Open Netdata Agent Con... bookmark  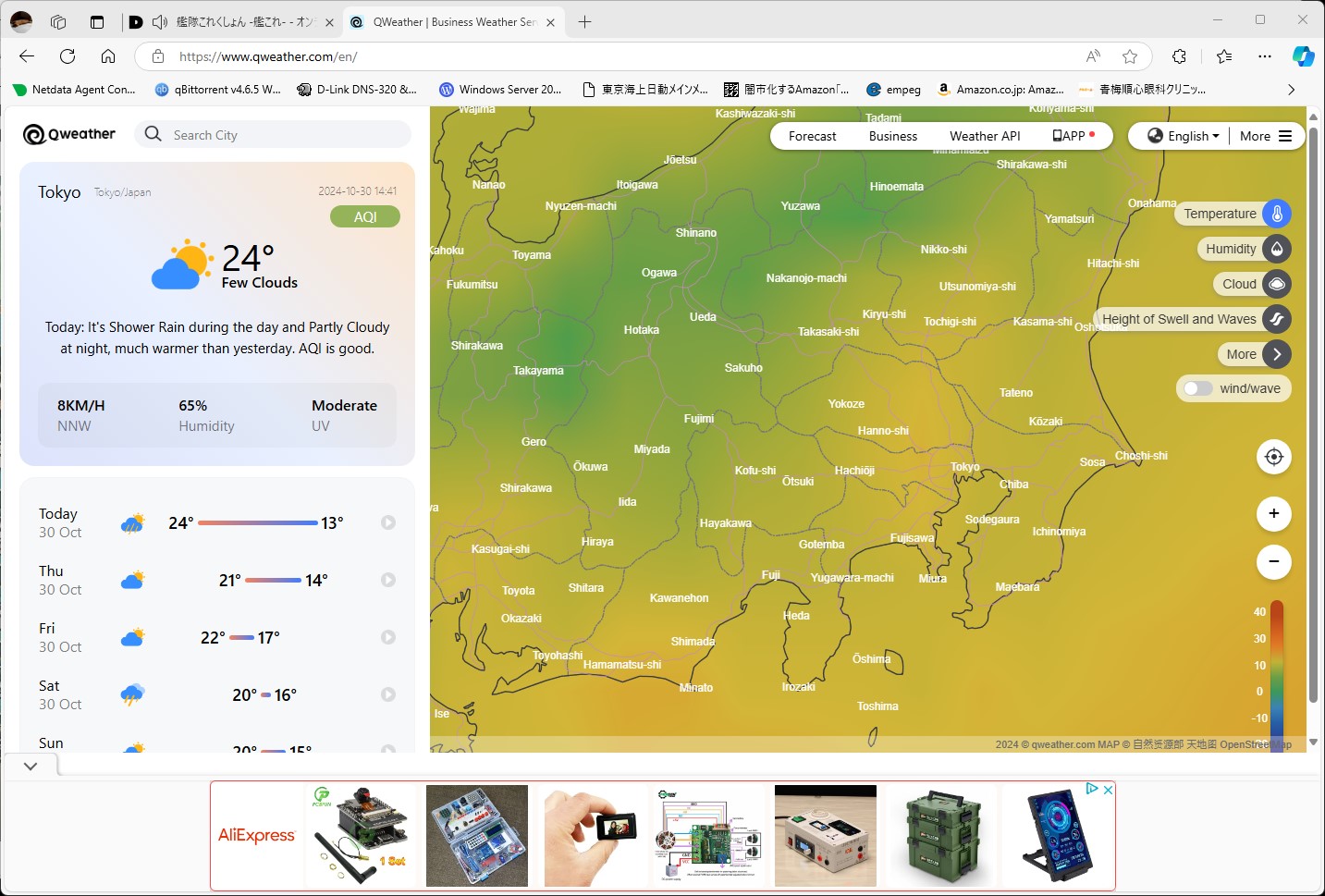point(74,90)
